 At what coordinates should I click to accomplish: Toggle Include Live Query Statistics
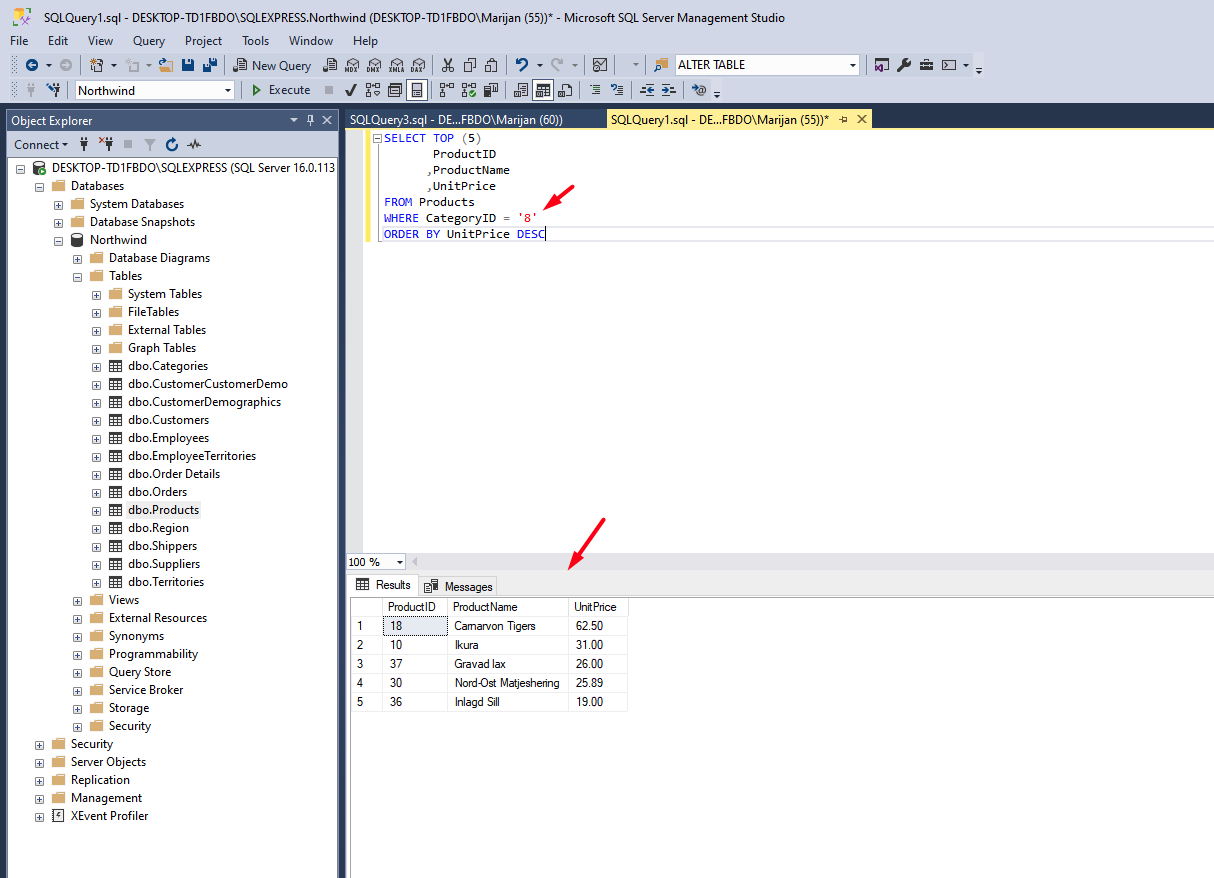468,90
